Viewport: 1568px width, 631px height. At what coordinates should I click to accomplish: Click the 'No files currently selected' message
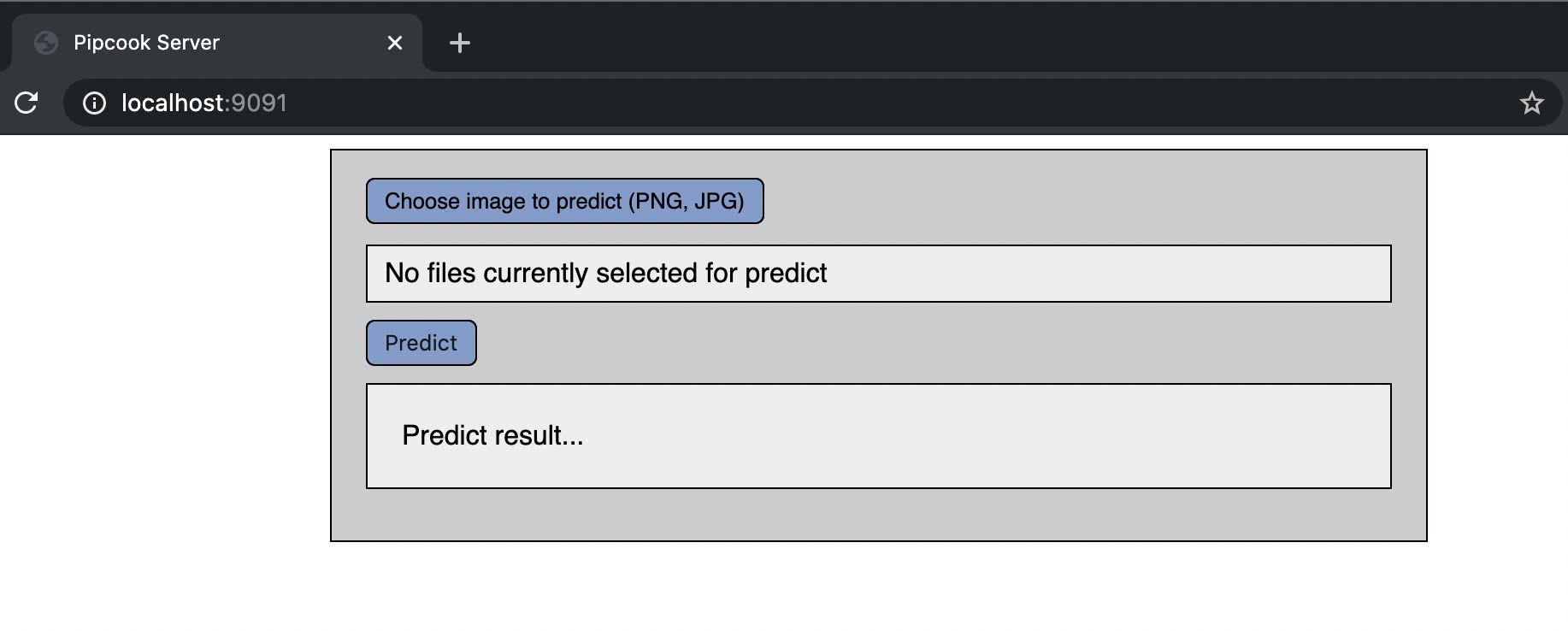605,274
